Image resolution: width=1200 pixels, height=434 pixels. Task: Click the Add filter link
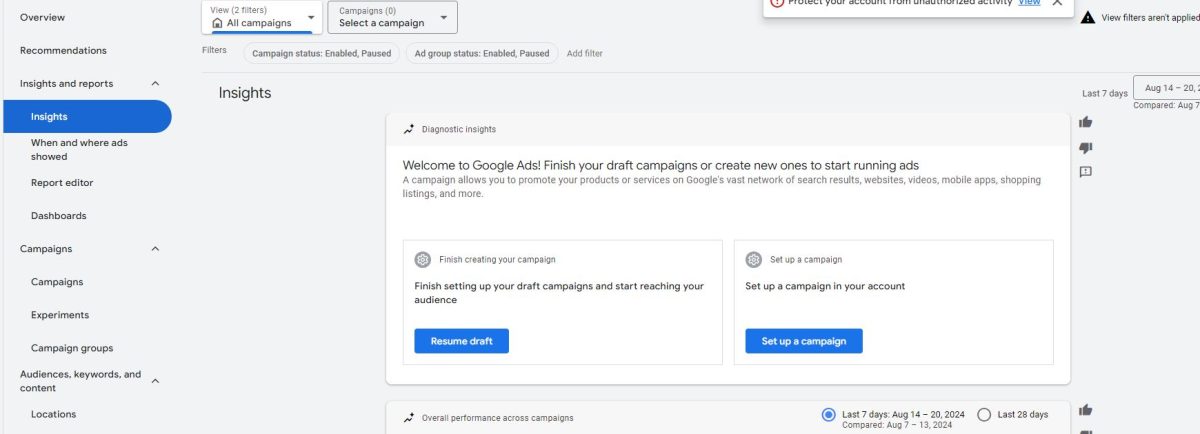click(x=585, y=53)
